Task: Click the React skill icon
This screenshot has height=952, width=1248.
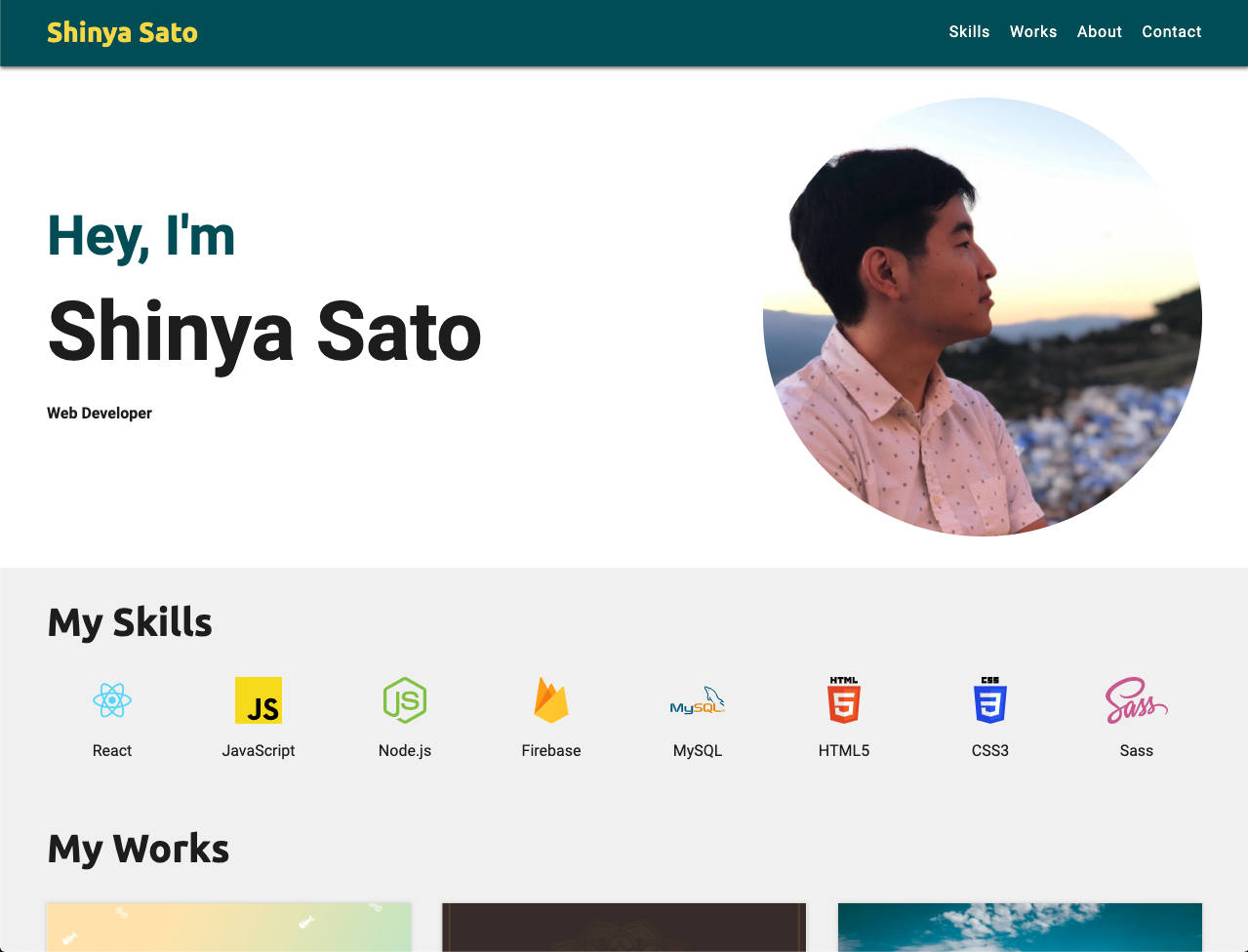Action: click(x=112, y=700)
